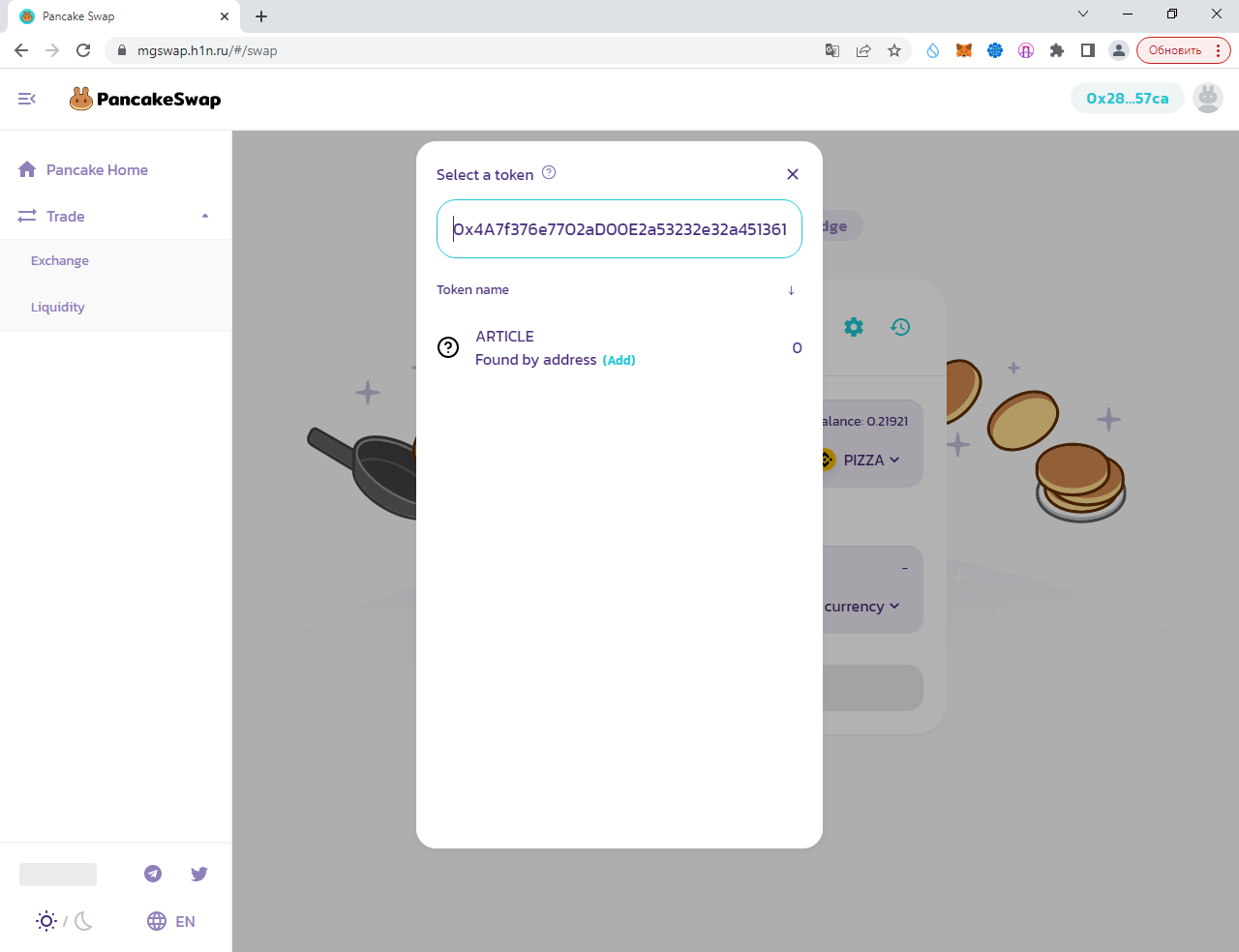Click the browser share page icon
The image size is (1239, 952).
tap(863, 50)
